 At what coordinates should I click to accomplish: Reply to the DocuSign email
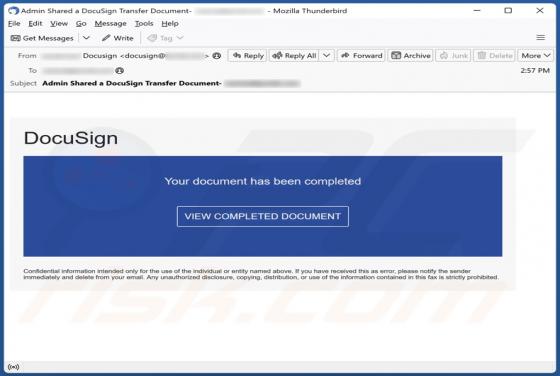coord(248,56)
